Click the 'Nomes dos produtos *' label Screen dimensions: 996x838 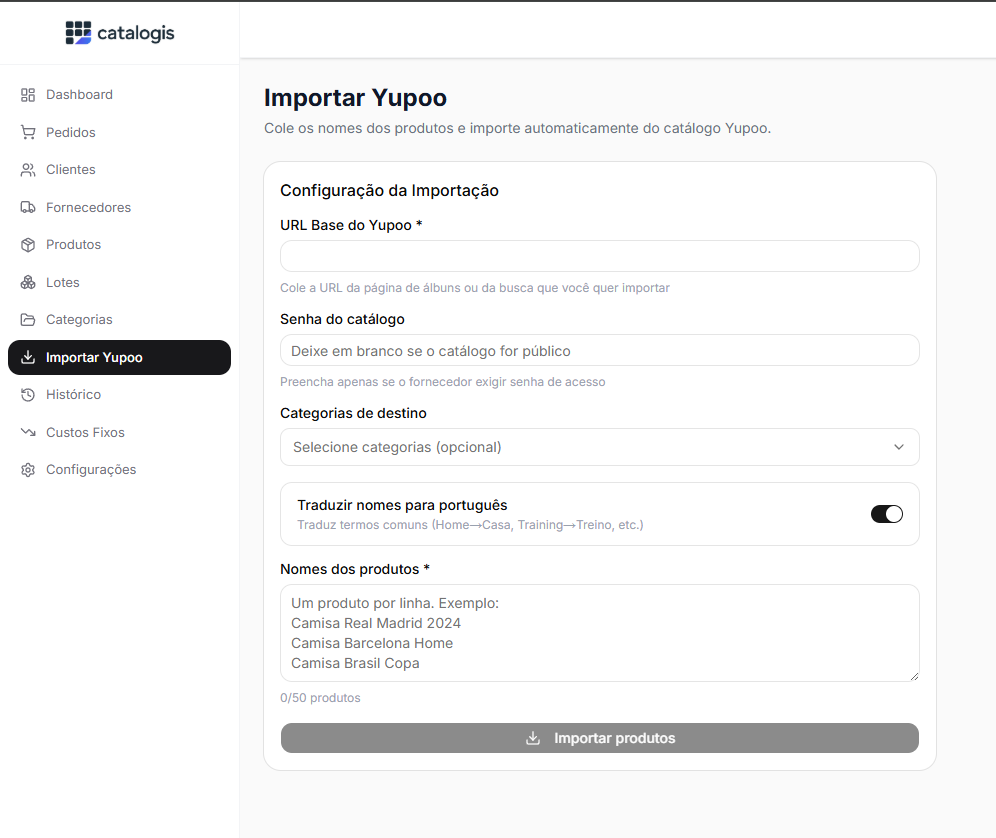(x=355, y=569)
